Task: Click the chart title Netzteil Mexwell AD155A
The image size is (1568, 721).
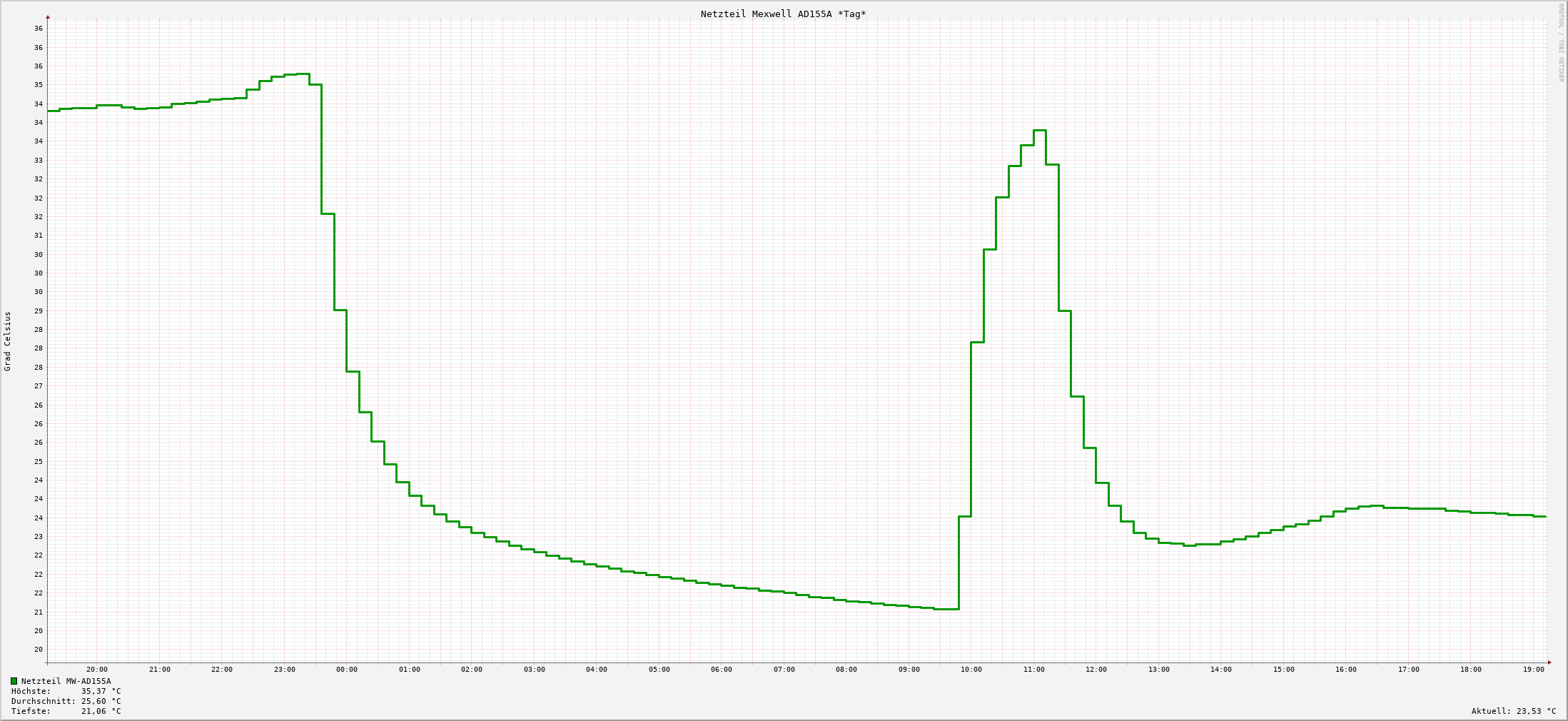Action: pos(766,14)
